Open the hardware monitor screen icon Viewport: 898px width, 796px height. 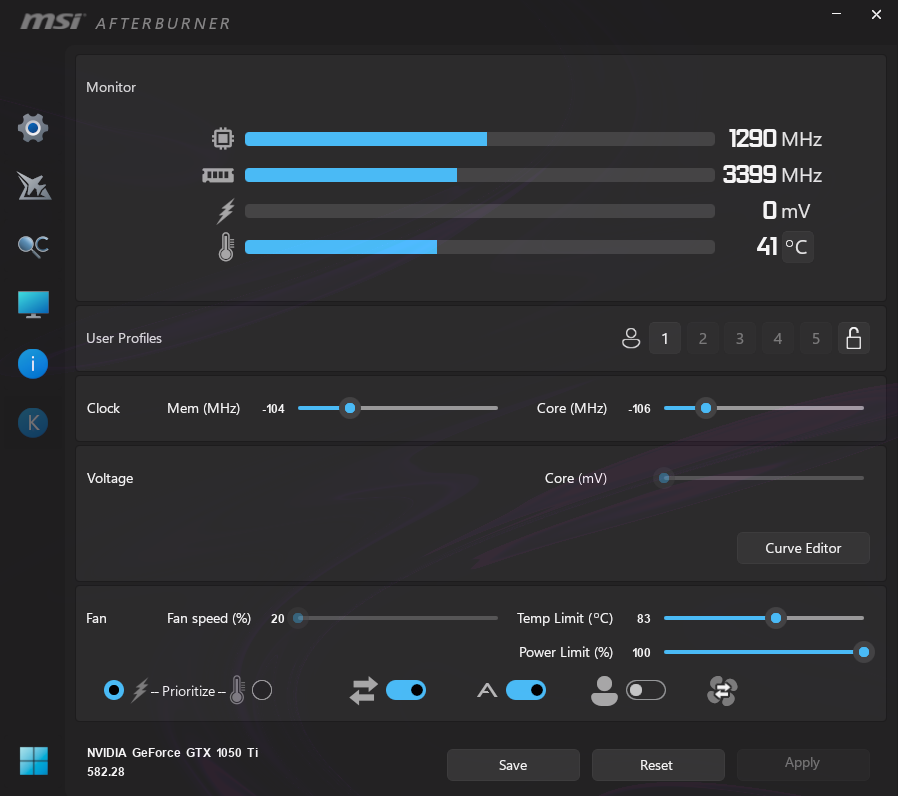pos(33,304)
